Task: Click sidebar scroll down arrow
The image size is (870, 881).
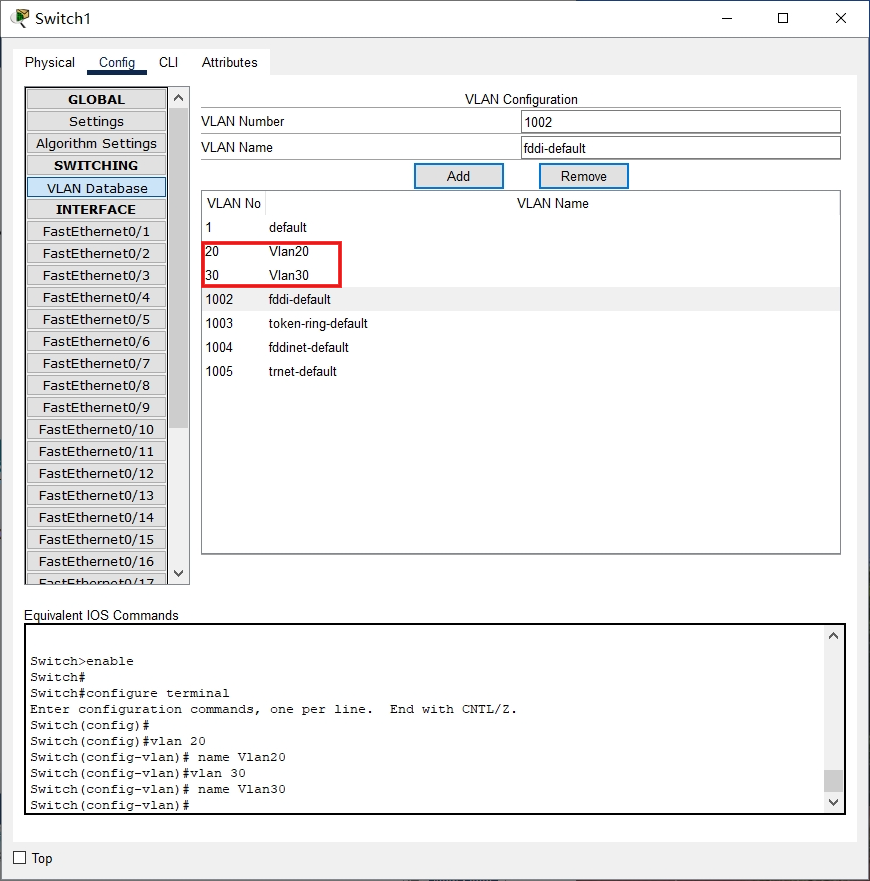Action: click(179, 573)
